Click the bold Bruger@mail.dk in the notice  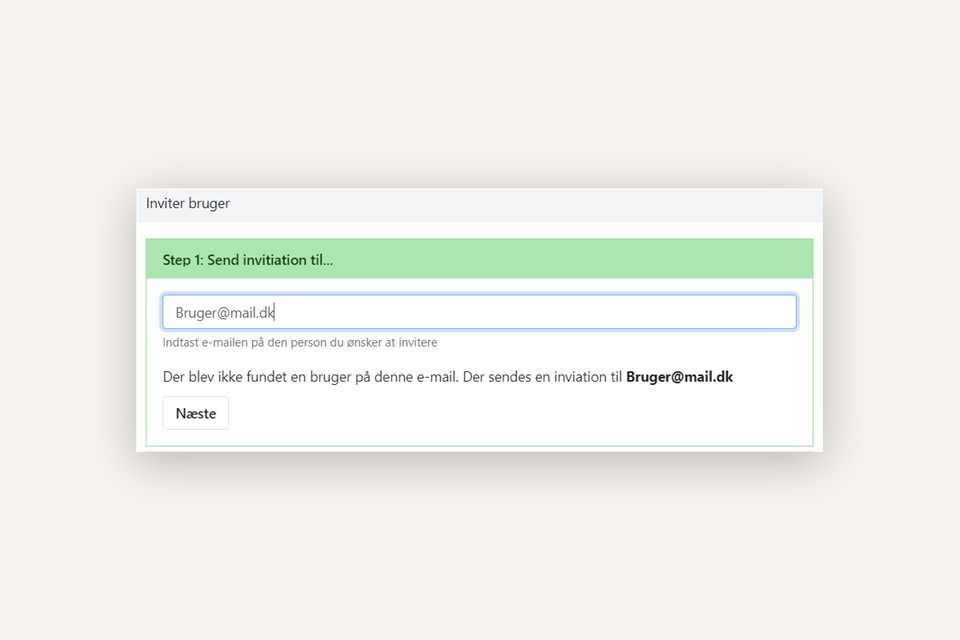679,377
